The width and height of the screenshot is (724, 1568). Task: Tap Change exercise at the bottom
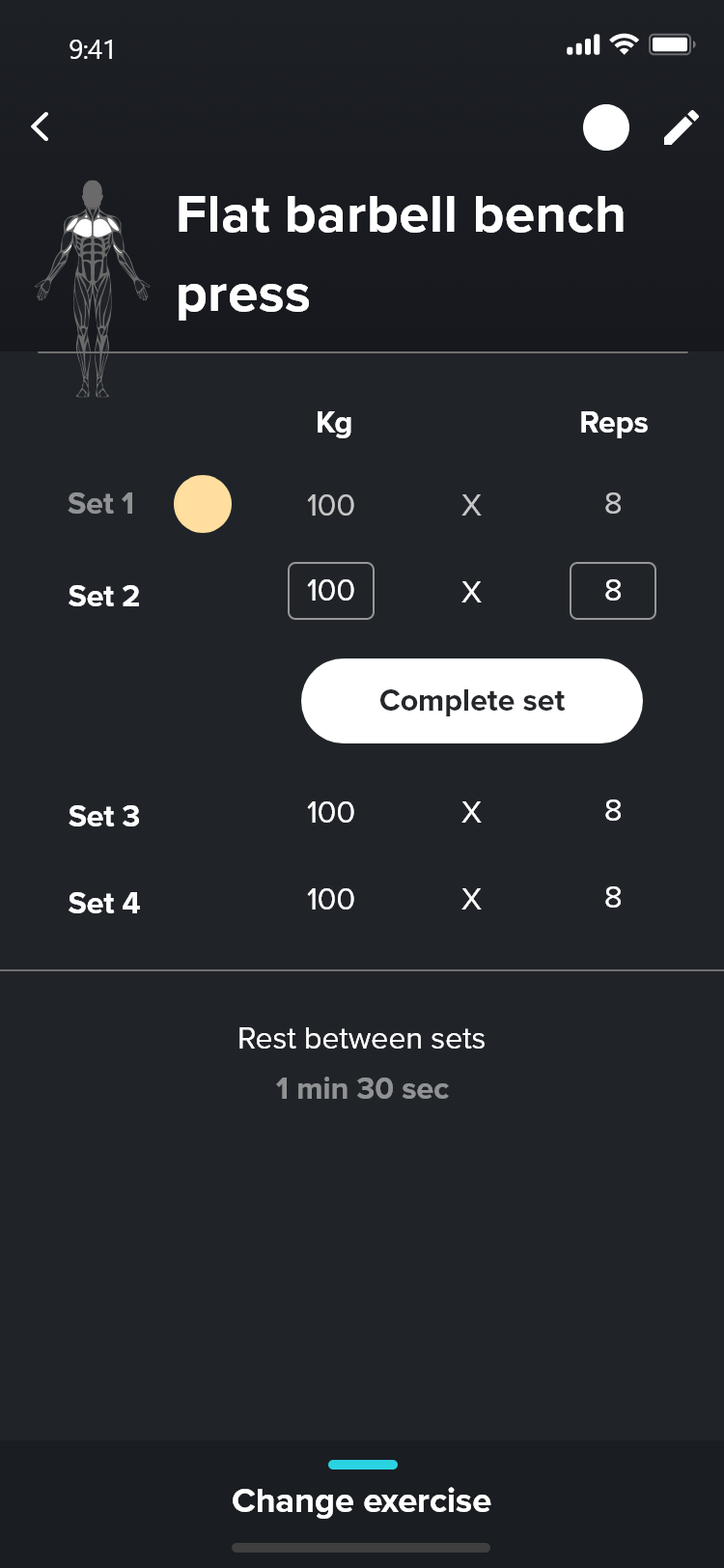(x=362, y=1501)
